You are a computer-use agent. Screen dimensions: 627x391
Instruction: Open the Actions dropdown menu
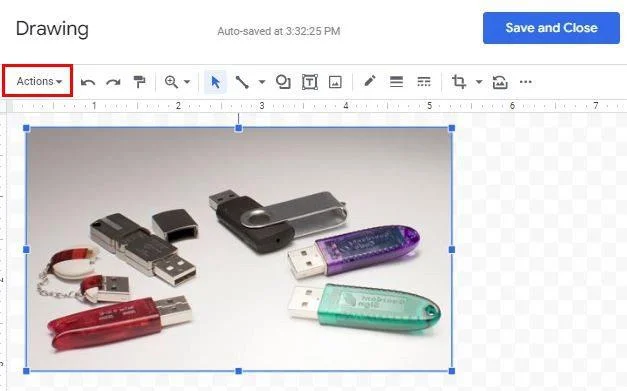click(x=39, y=82)
